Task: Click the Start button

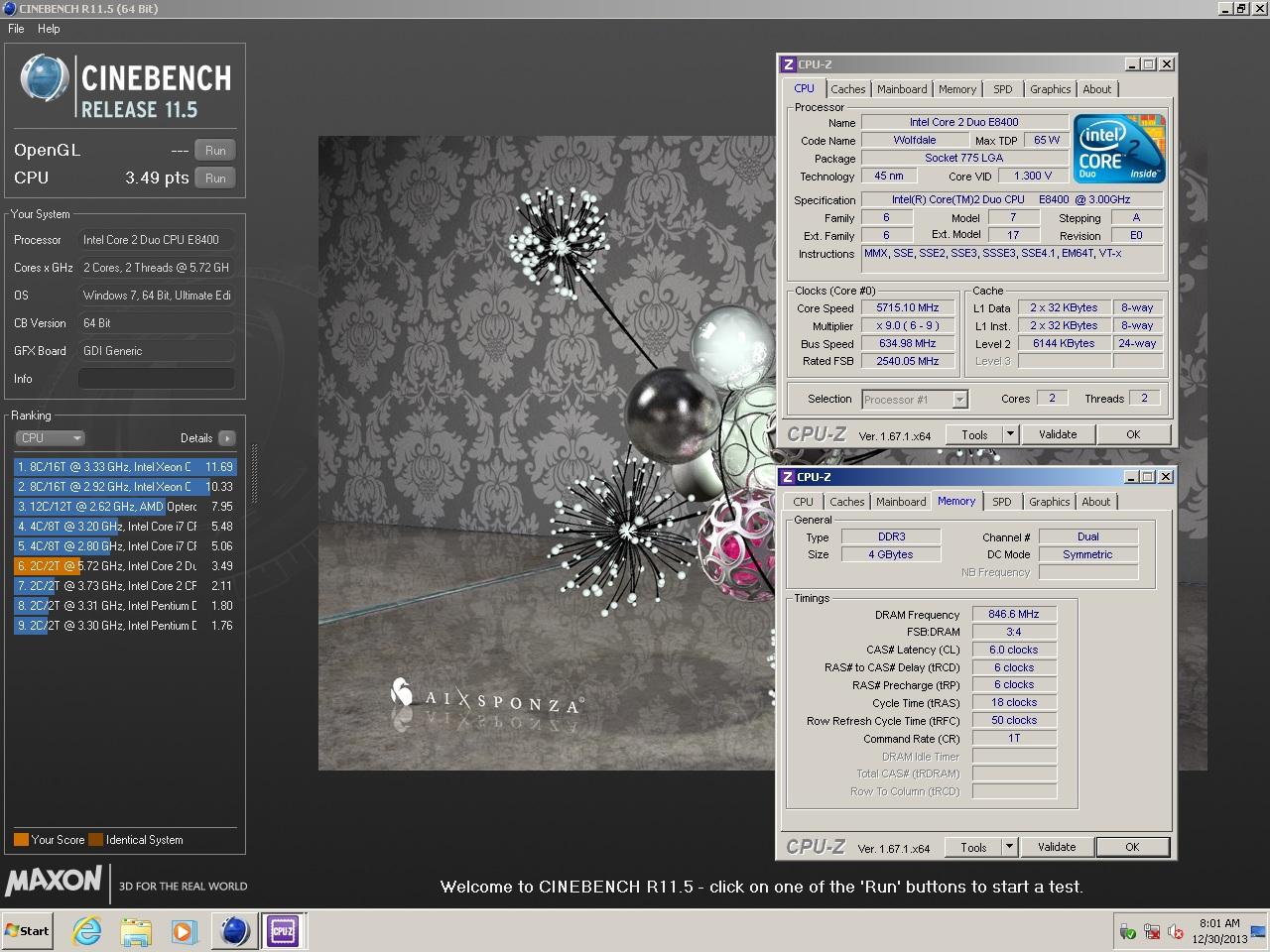Action: coord(28,931)
